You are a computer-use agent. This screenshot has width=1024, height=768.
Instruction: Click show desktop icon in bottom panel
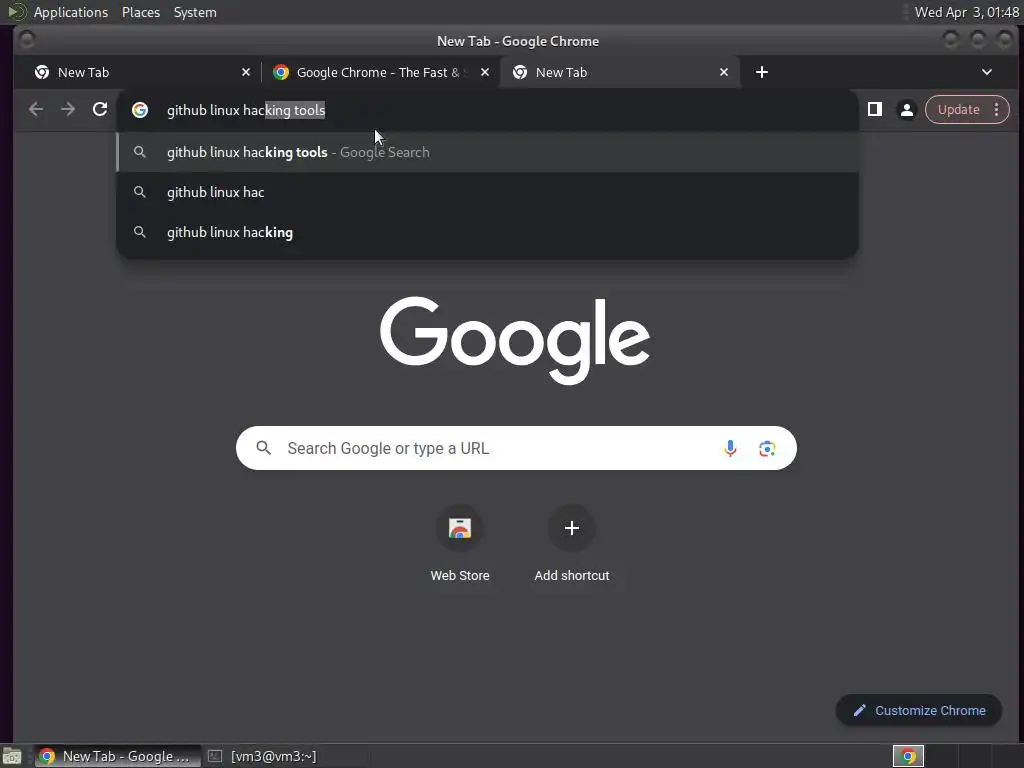click(12, 756)
